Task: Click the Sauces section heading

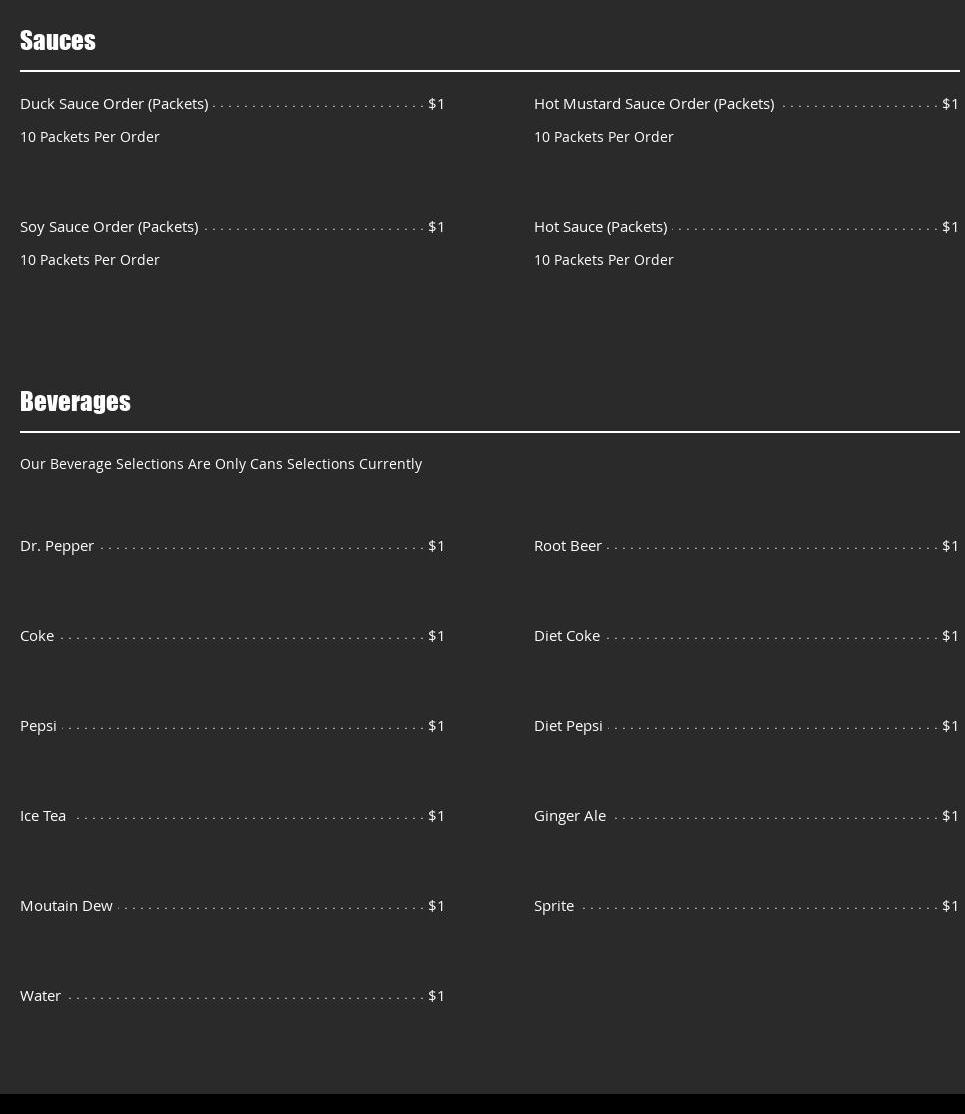Action: [58, 40]
